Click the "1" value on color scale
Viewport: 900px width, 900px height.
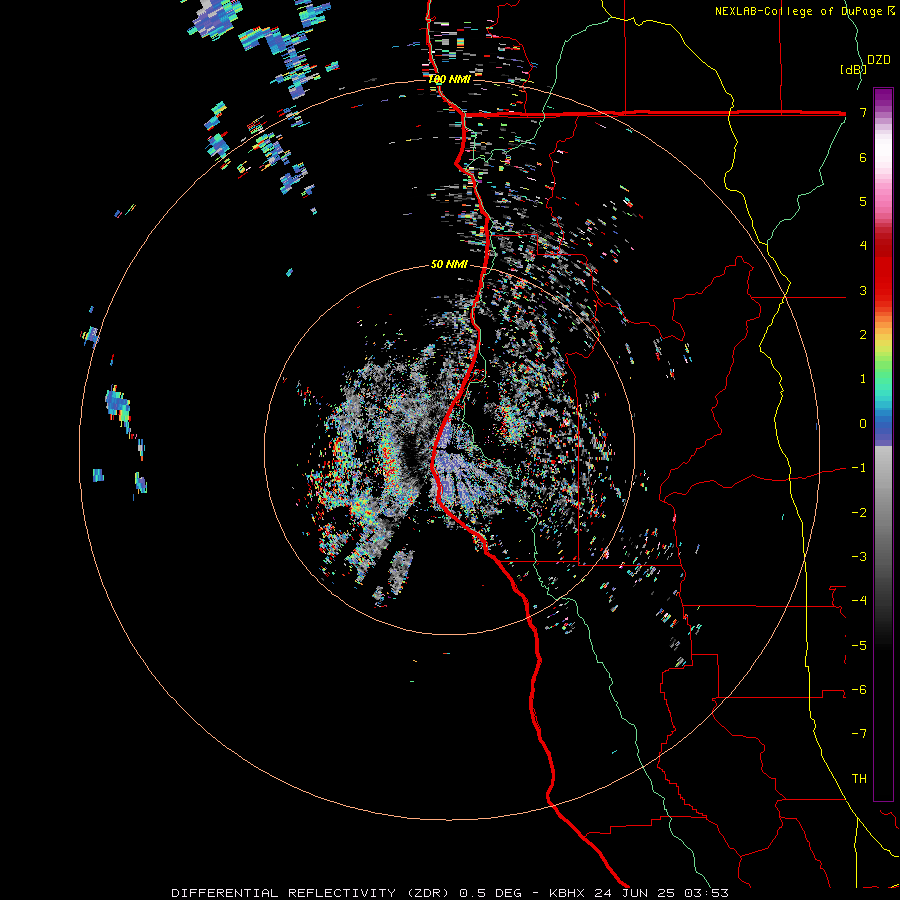863,379
